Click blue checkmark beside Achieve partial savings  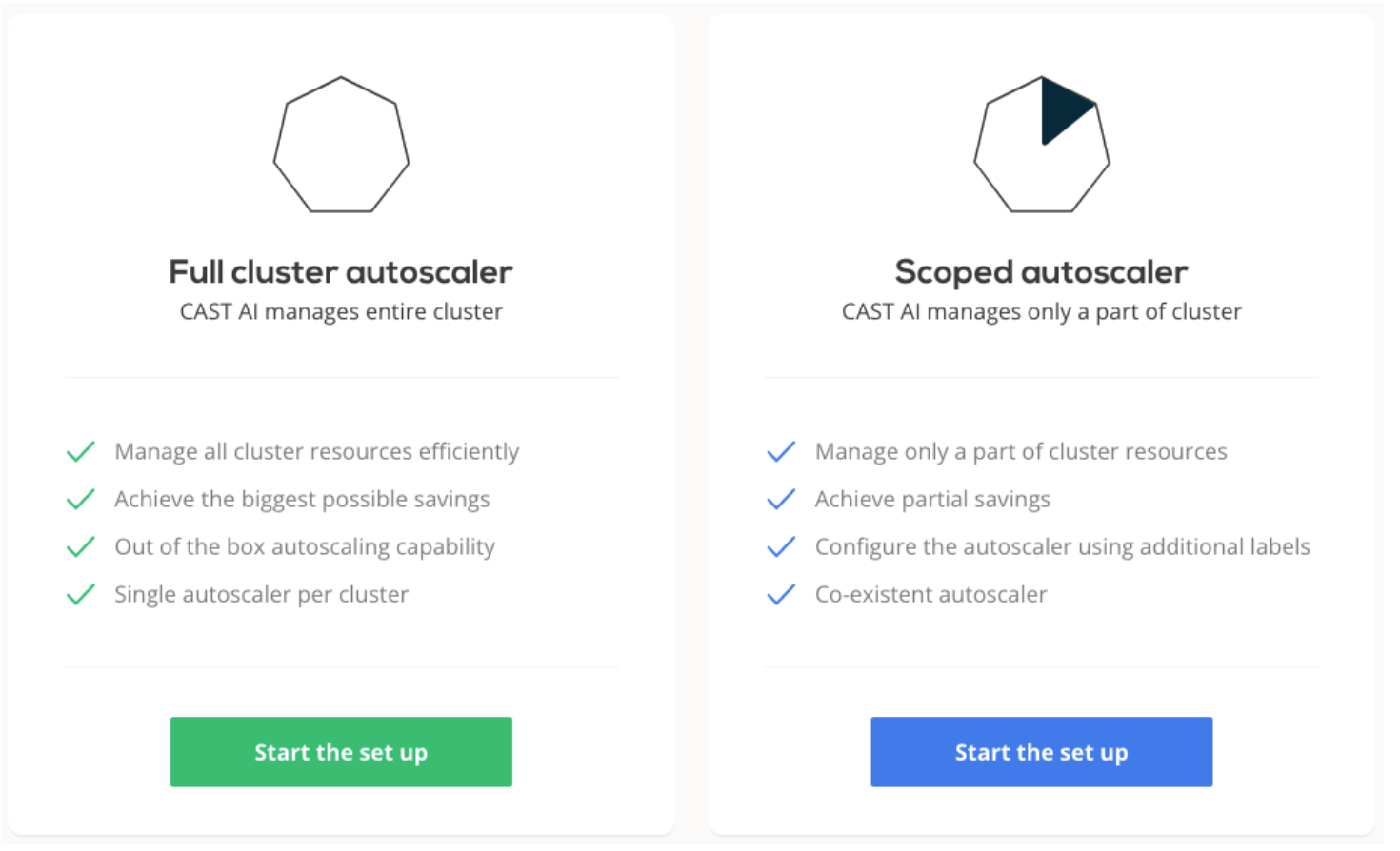point(781,499)
